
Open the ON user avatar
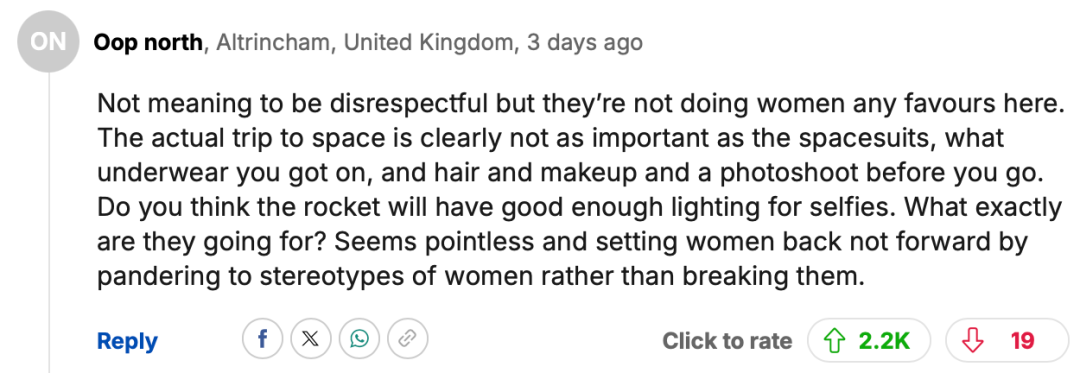[x=48, y=43]
